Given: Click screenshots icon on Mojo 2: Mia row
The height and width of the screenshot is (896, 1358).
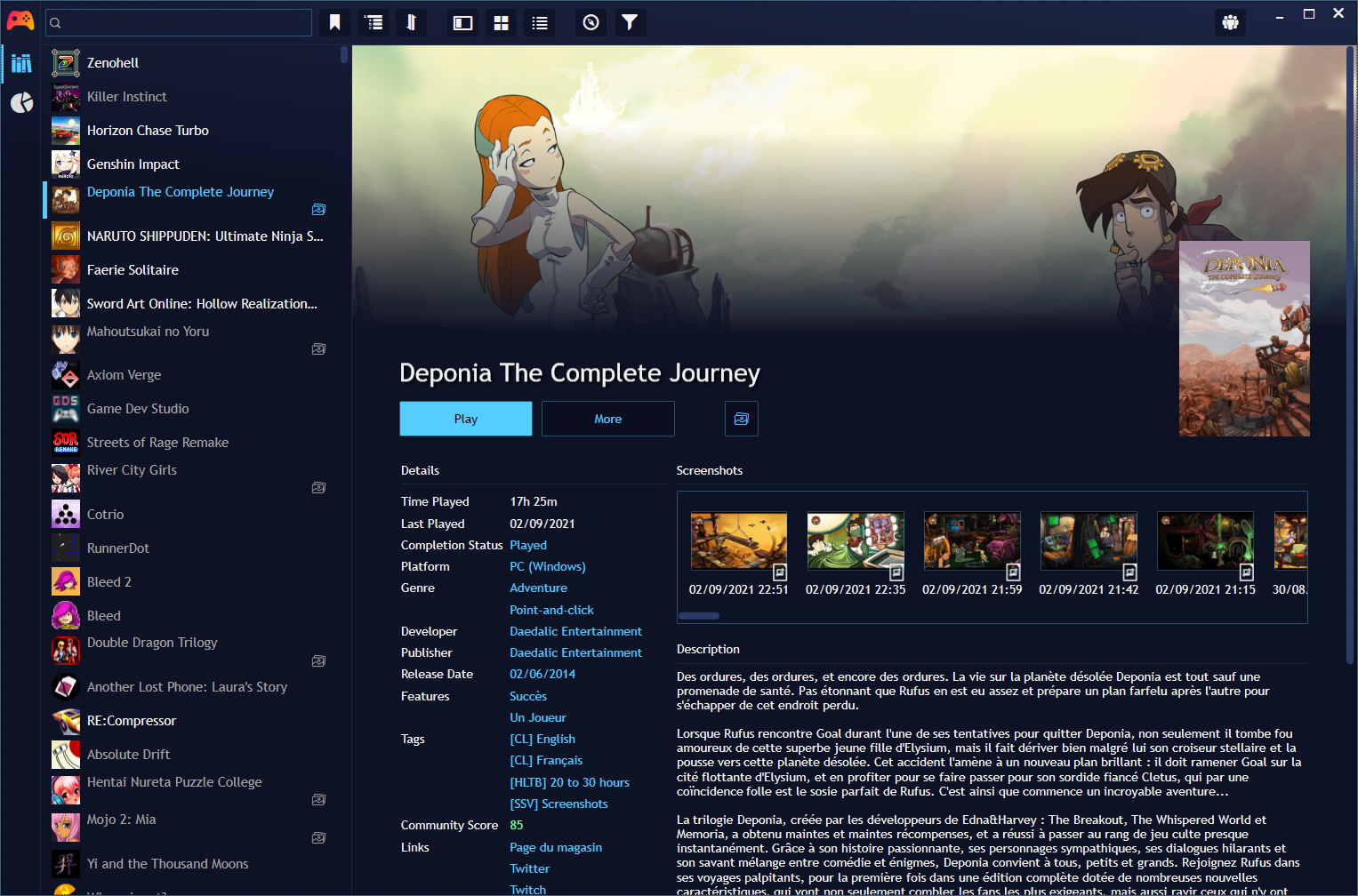Looking at the screenshot, I should (x=318, y=838).
